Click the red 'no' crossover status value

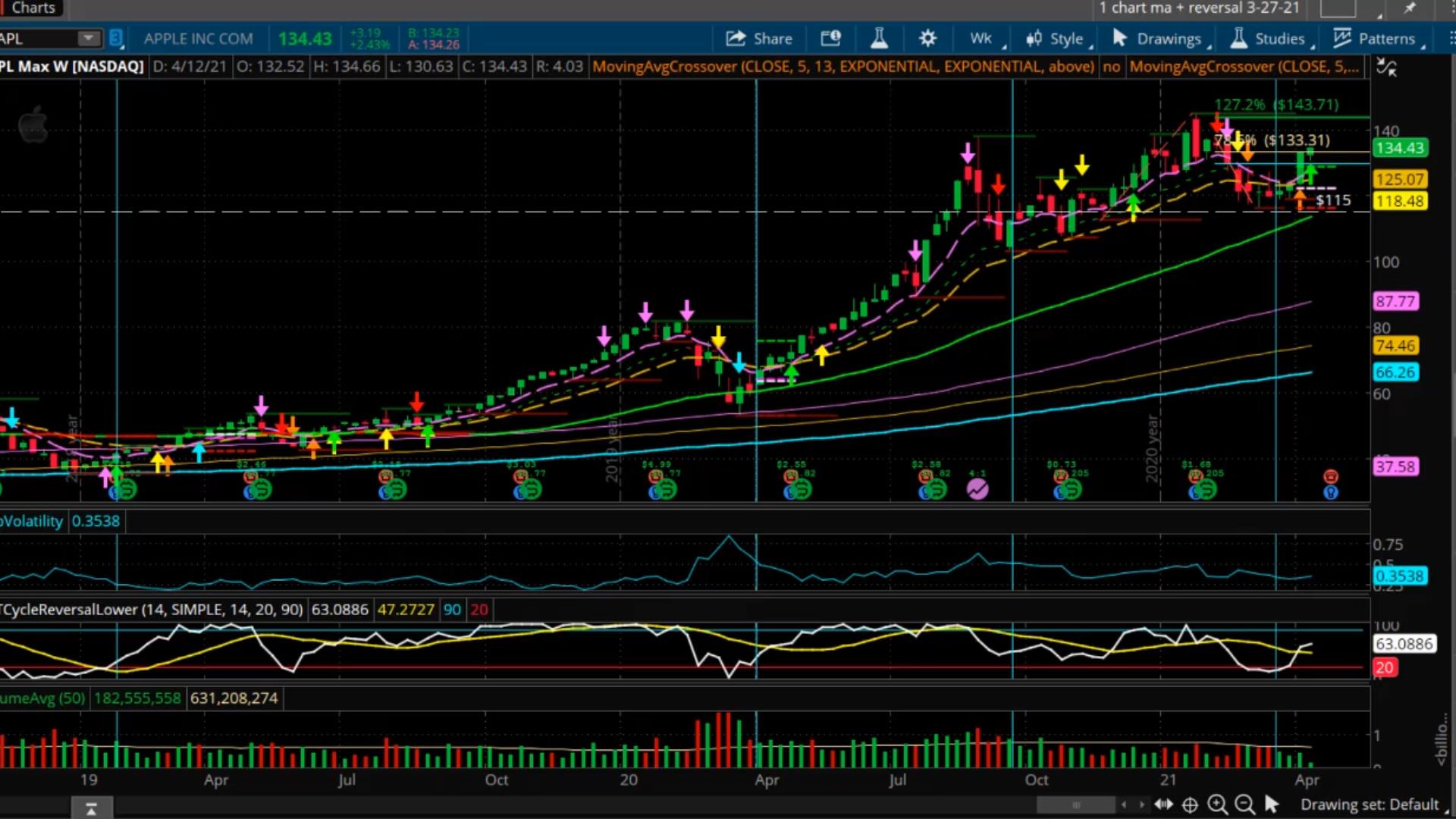pyautogui.click(x=1112, y=67)
